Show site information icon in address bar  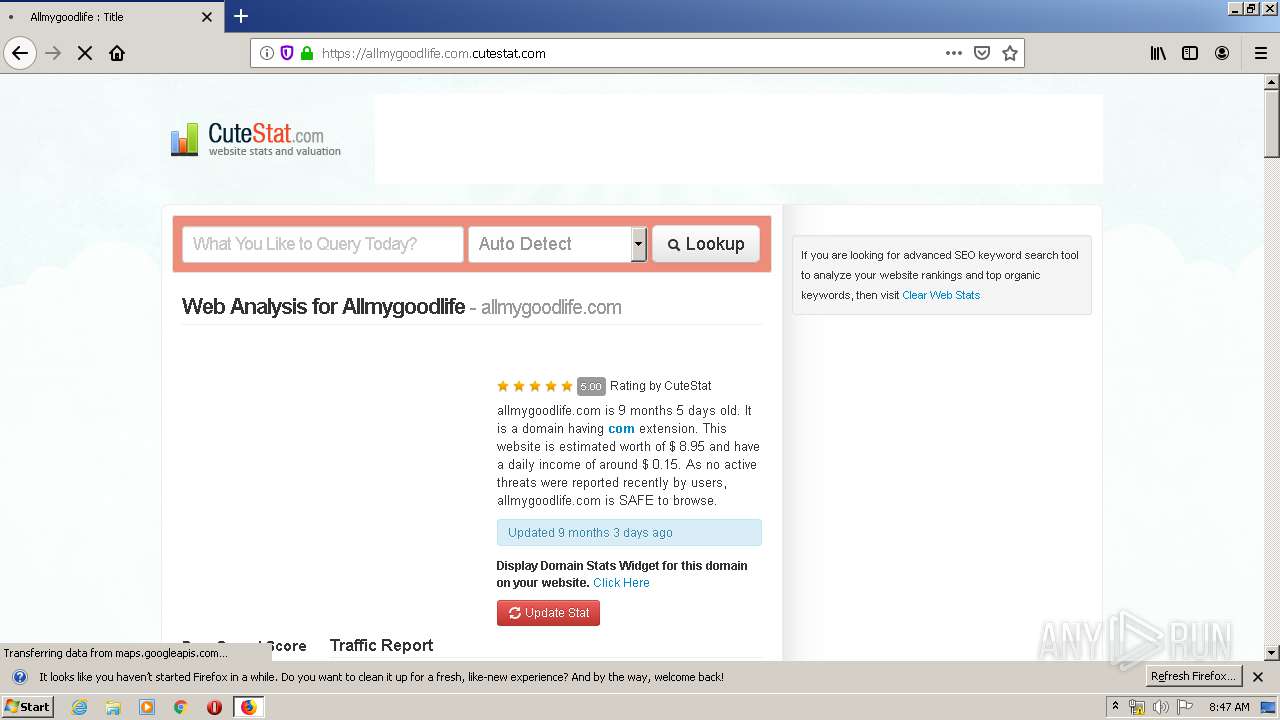coord(267,53)
